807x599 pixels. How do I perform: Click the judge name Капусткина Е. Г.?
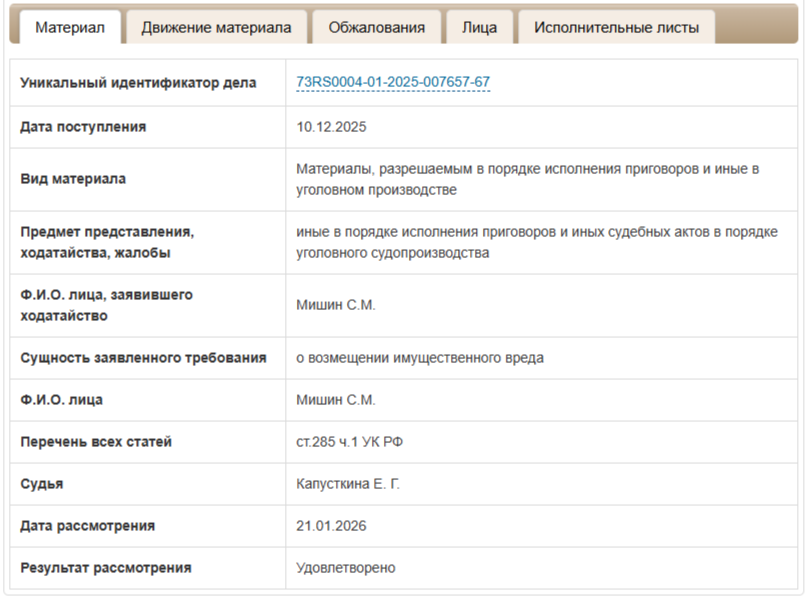(x=348, y=484)
